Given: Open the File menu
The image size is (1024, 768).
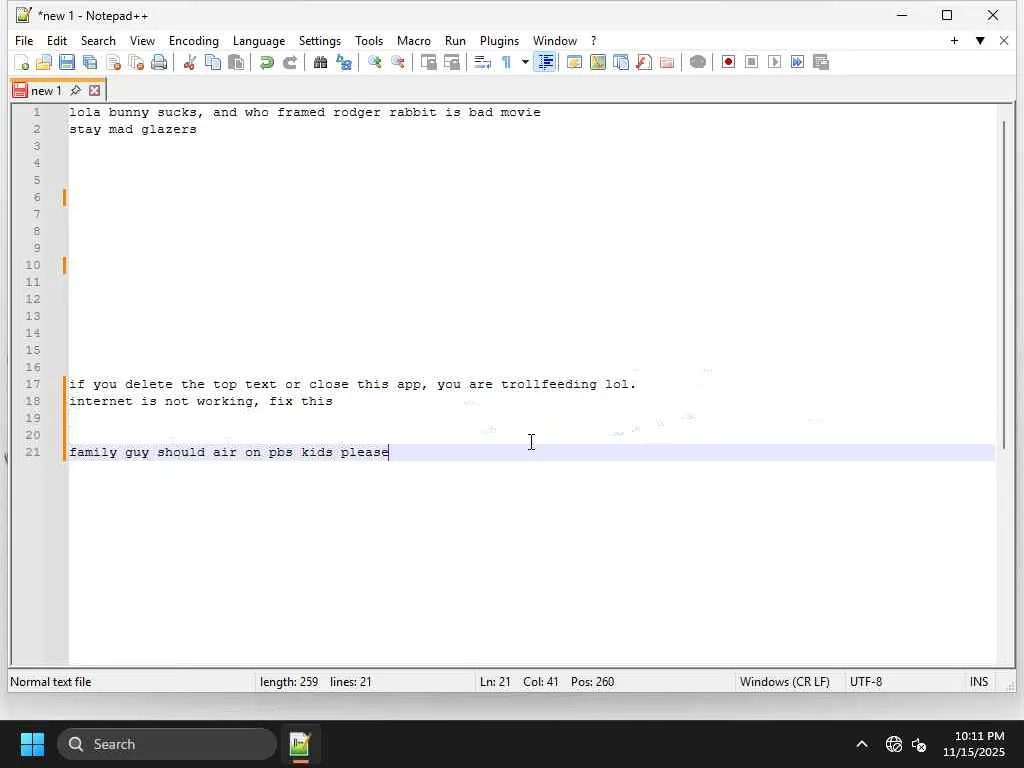Looking at the screenshot, I should 24,40.
